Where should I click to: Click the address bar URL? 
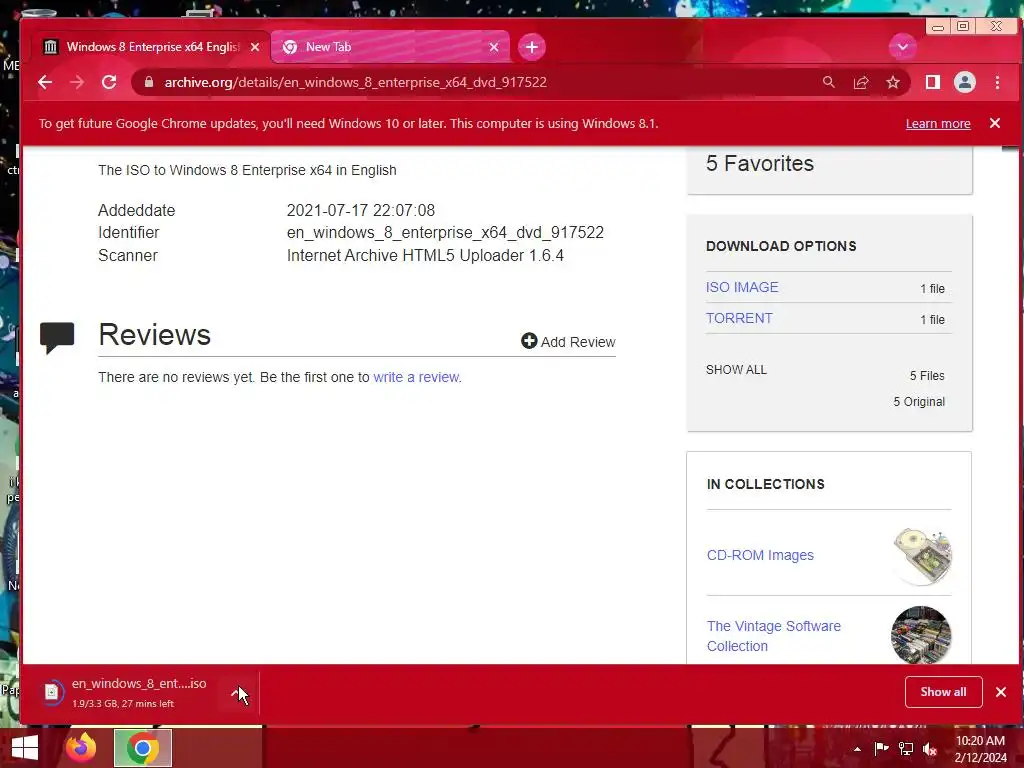point(355,82)
